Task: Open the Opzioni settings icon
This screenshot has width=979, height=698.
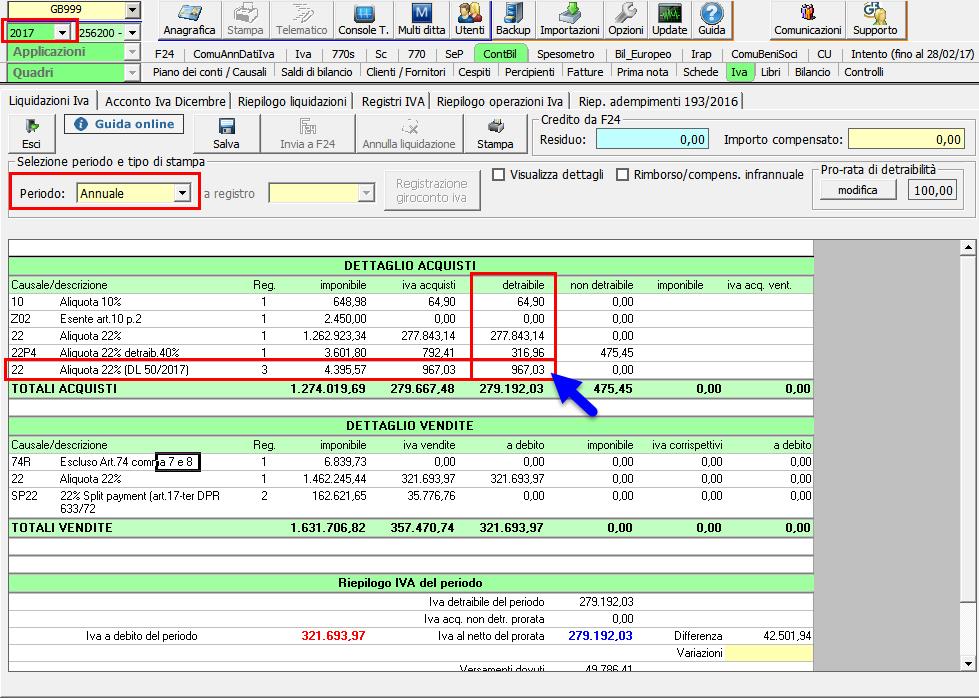Action: tap(626, 19)
